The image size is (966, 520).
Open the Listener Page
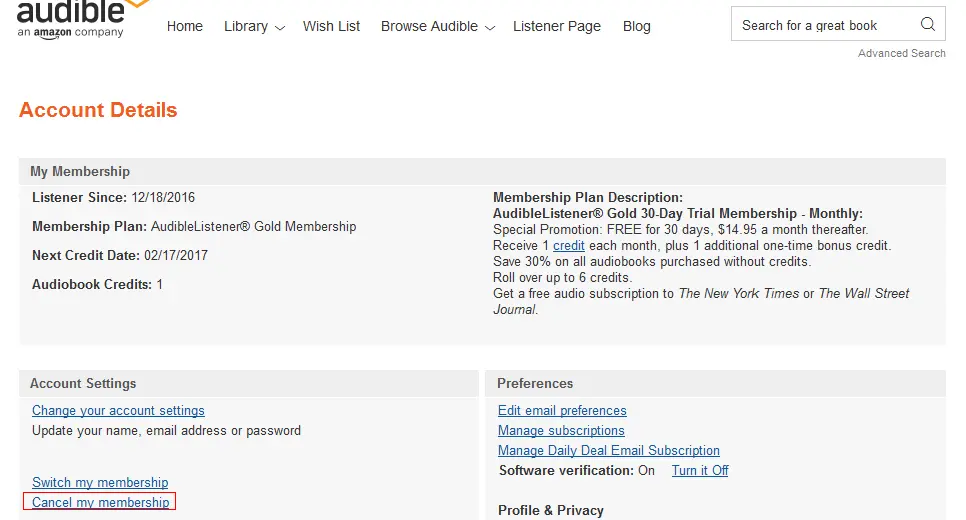pyautogui.click(x=557, y=26)
